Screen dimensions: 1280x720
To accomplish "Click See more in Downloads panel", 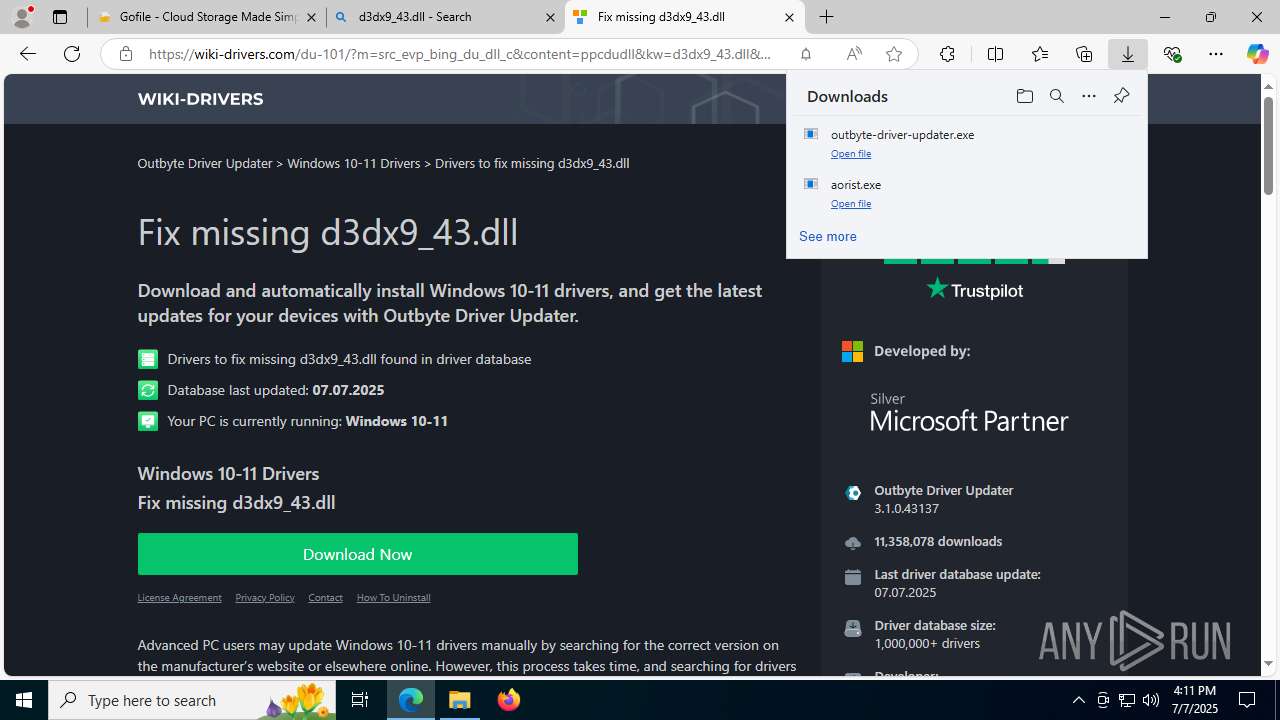I will click(x=827, y=236).
